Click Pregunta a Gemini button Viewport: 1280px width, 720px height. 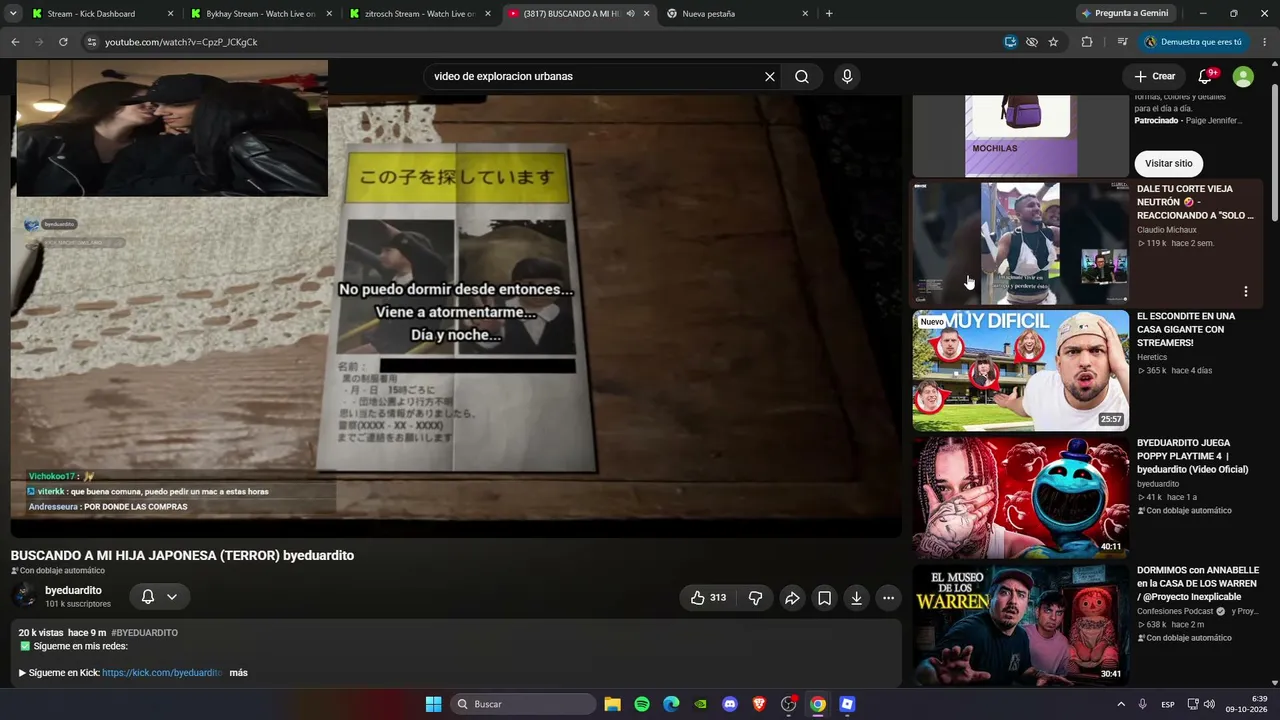tap(1124, 14)
